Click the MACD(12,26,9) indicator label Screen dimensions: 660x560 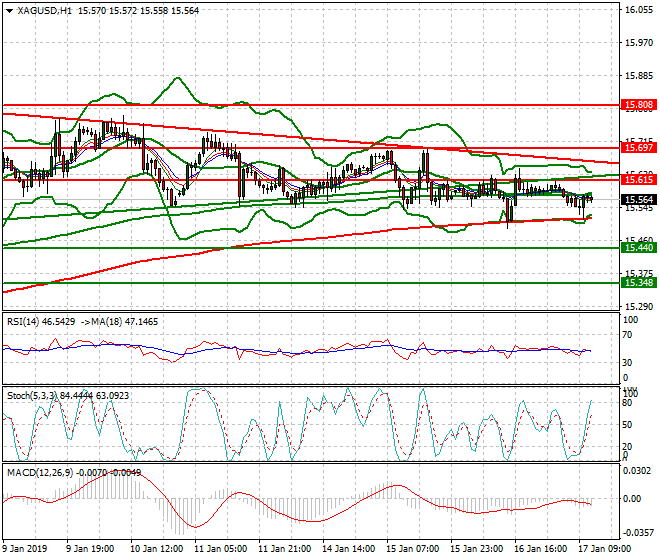(74, 472)
